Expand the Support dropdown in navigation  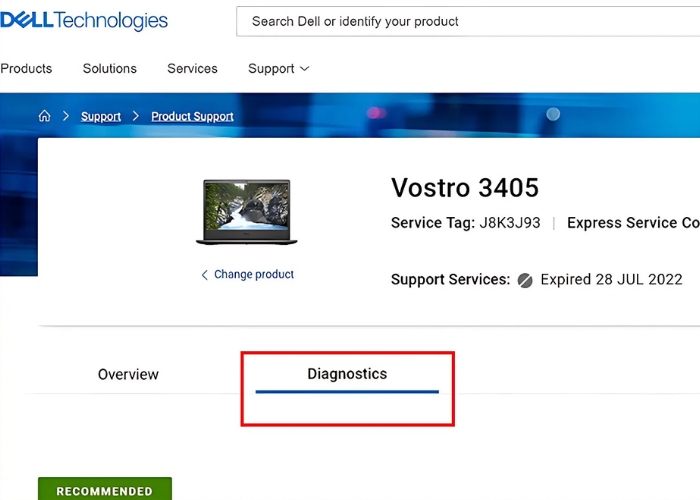tap(279, 69)
